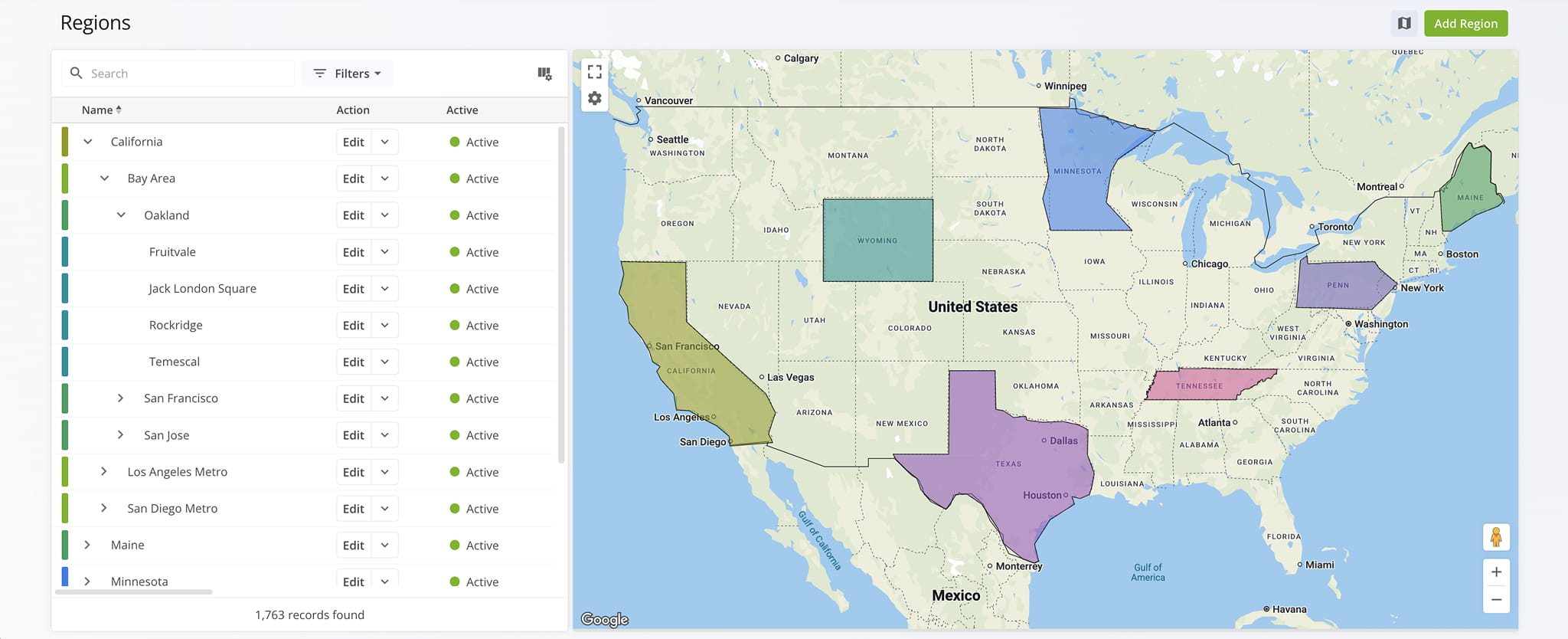Select the Tennessee region on the map
The width and height of the screenshot is (1568, 639).
point(1210,385)
